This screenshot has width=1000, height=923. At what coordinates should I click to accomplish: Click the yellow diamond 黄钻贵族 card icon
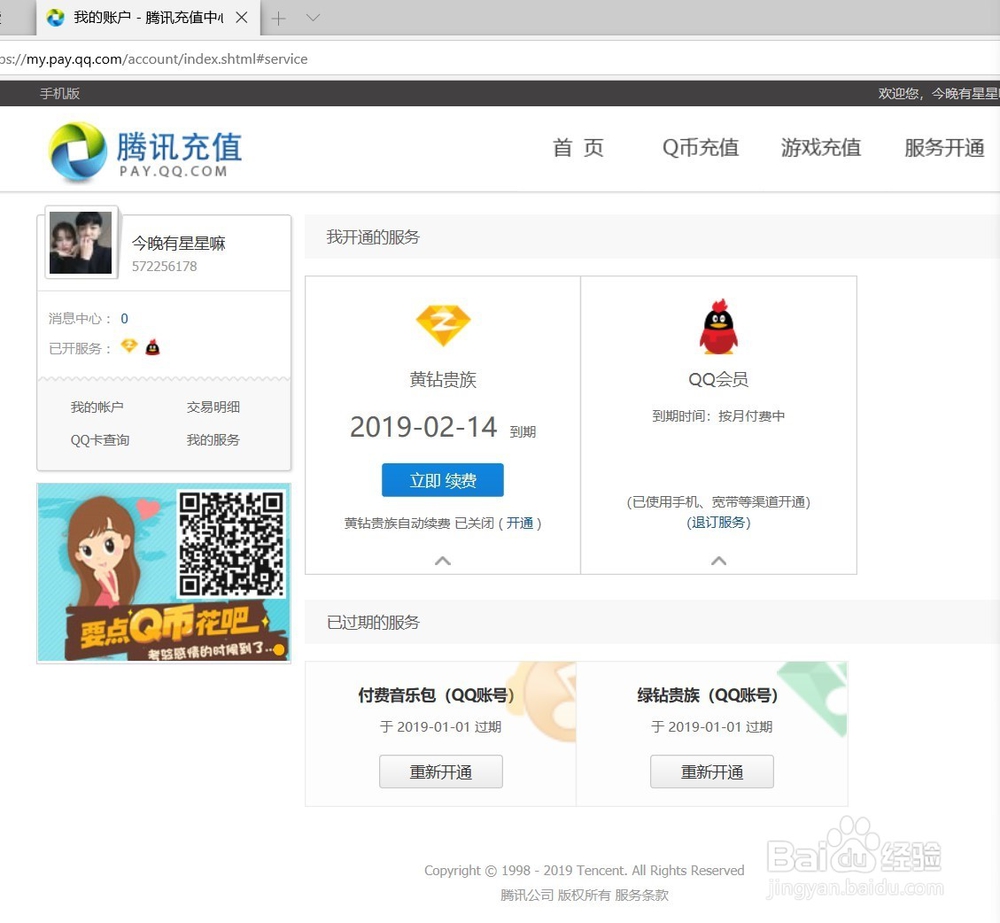pyautogui.click(x=443, y=325)
